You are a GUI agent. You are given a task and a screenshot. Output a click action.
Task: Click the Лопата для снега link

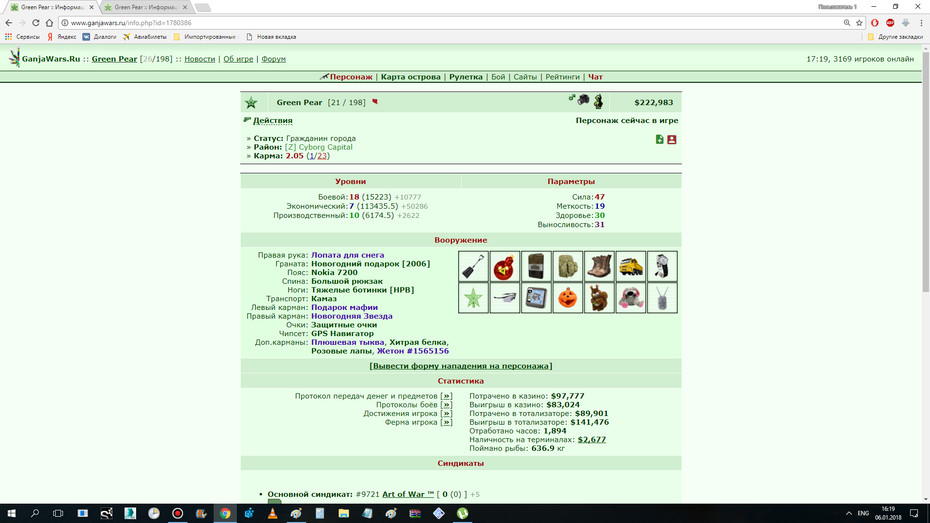[x=348, y=255]
